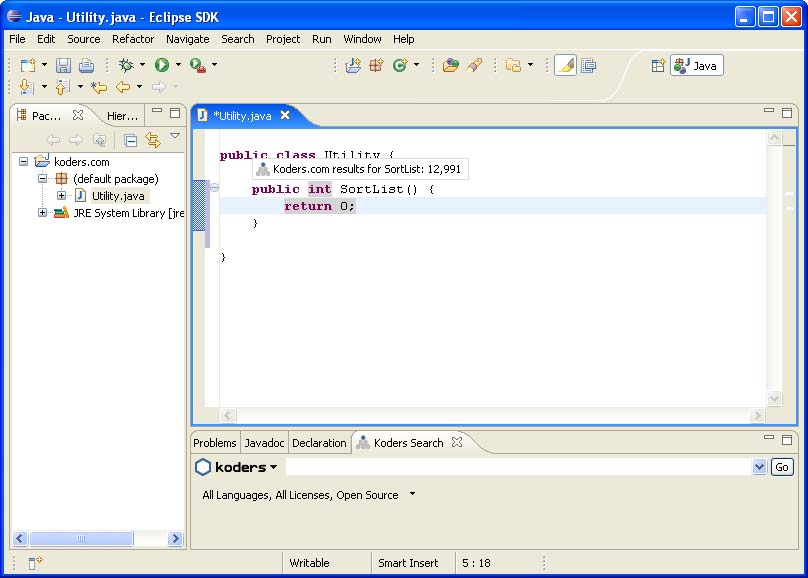Switch to the Javadoc tab
Image resolution: width=808 pixels, height=578 pixels.
(x=264, y=443)
